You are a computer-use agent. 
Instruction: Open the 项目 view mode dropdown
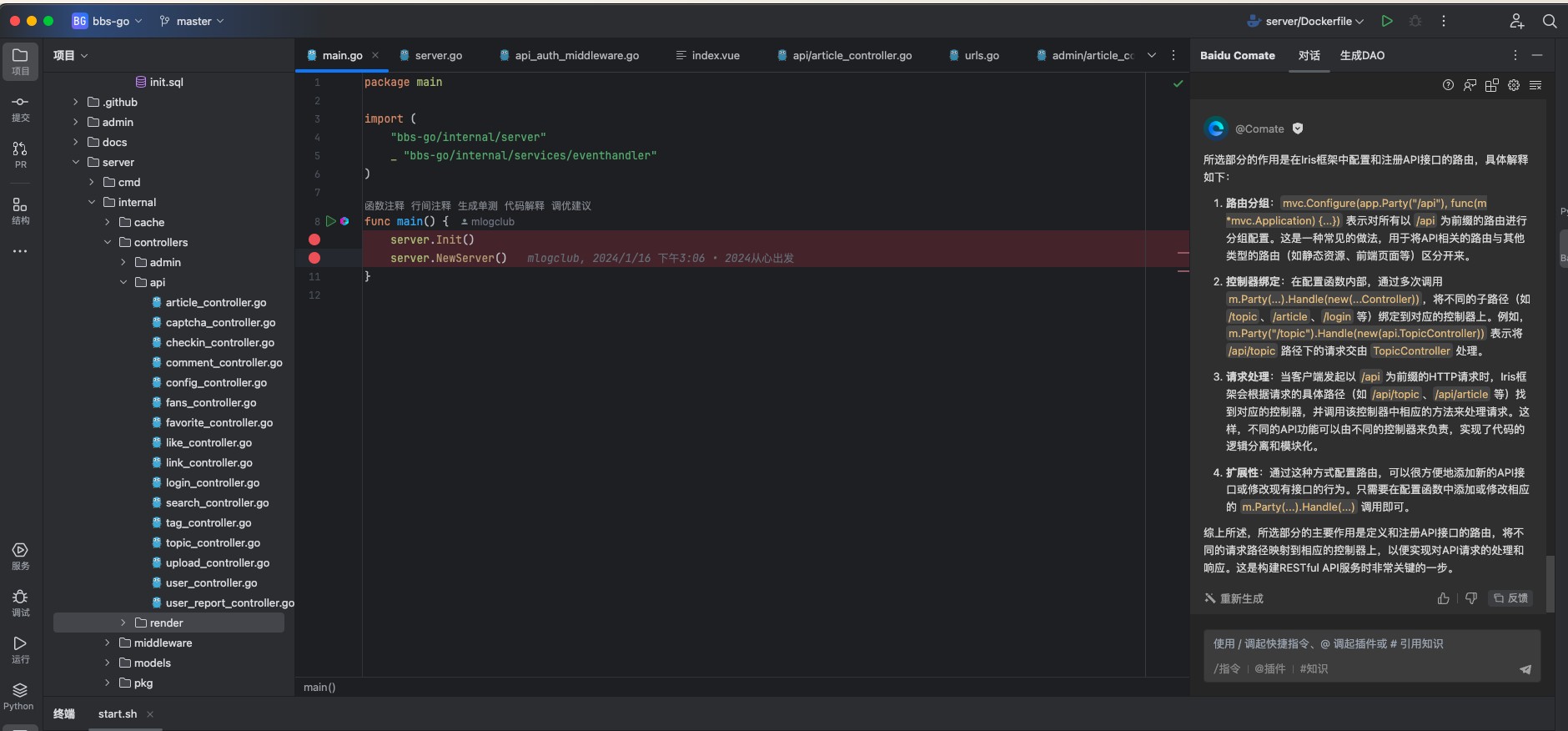(x=71, y=55)
